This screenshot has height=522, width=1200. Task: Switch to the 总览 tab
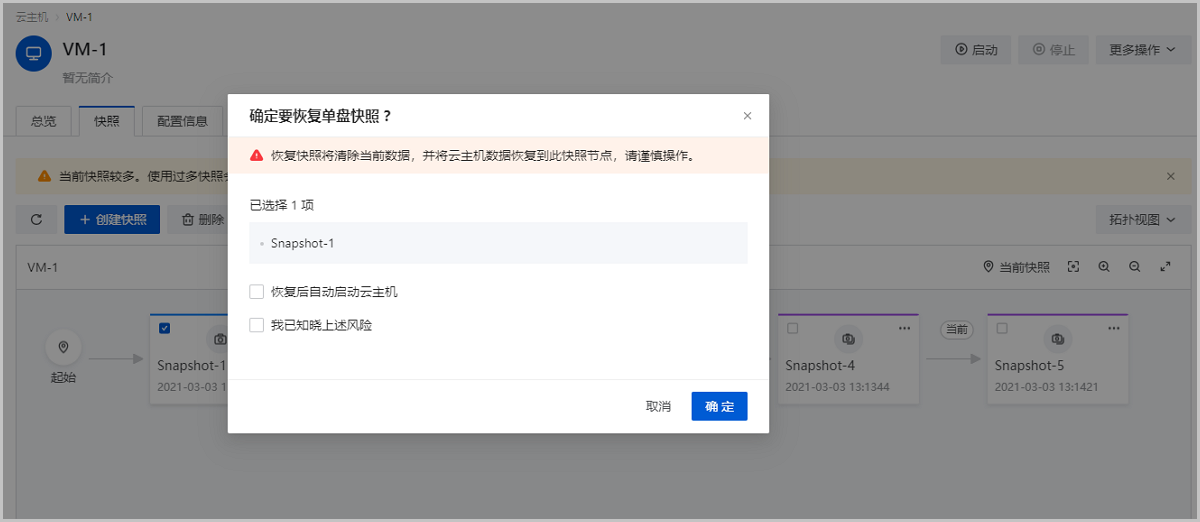[44, 121]
